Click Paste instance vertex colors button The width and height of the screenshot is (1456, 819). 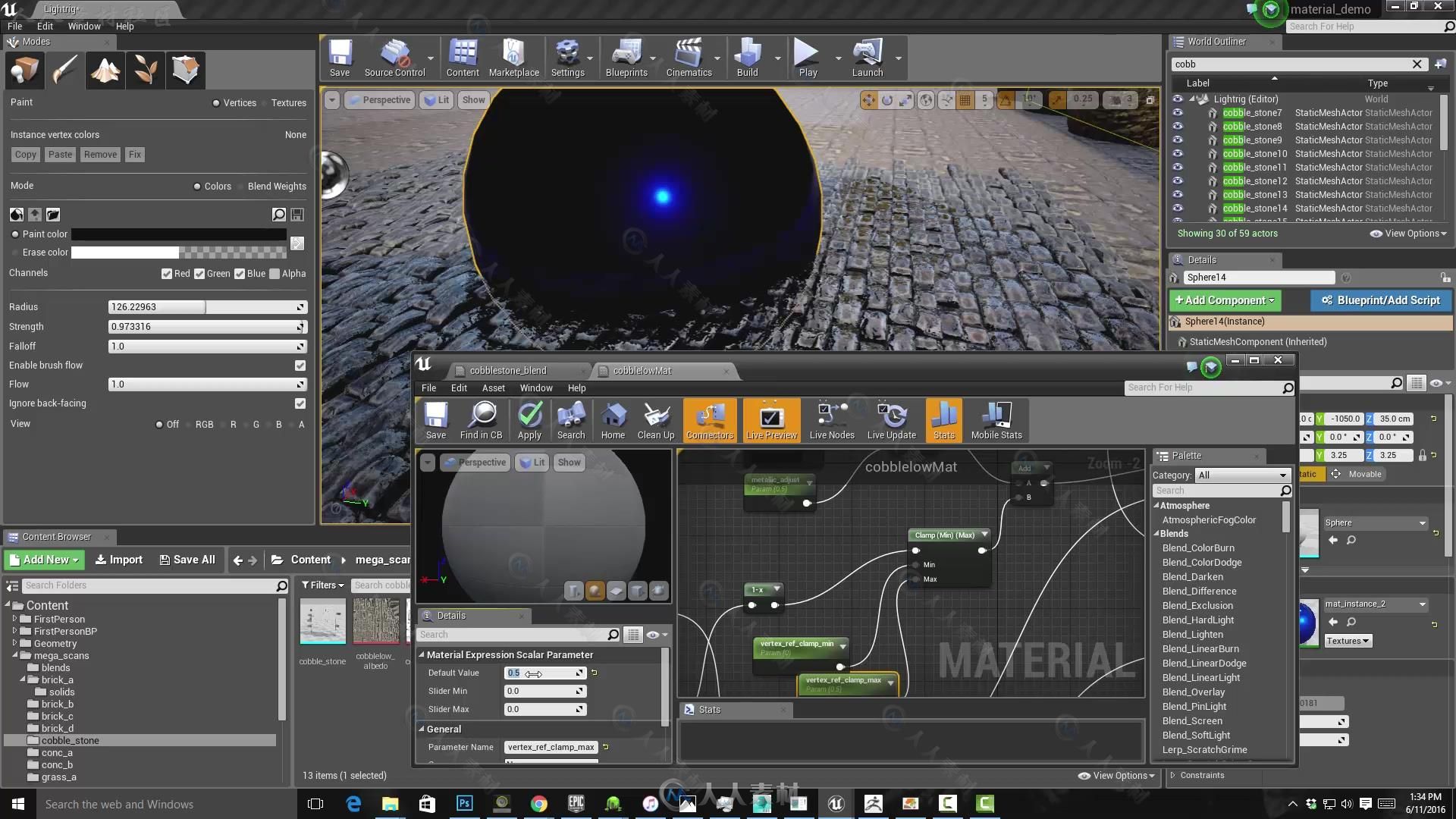pos(60,155)
